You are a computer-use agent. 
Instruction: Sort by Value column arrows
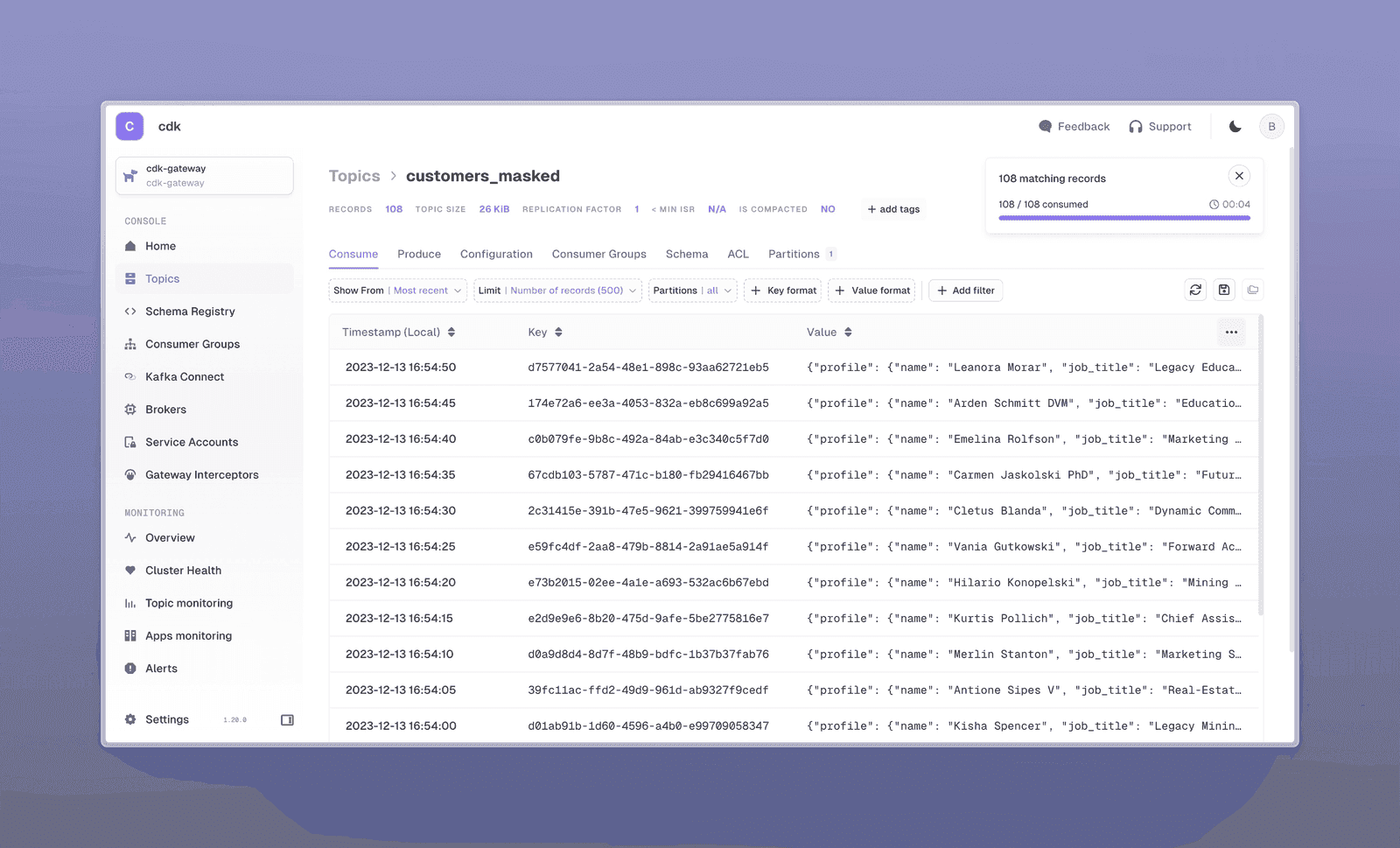tap(848, 333)
